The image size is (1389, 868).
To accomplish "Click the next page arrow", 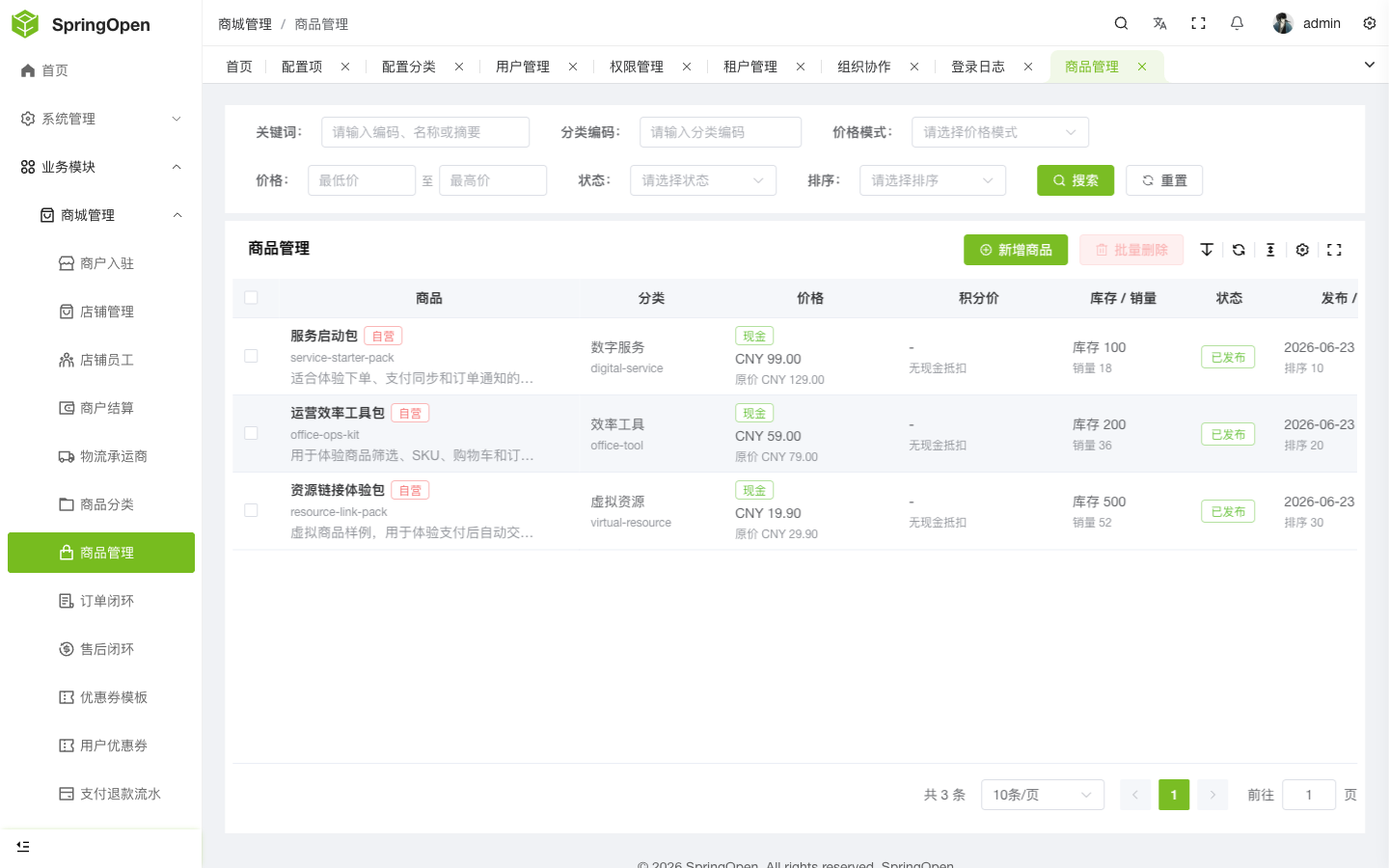I will 1212,795.
